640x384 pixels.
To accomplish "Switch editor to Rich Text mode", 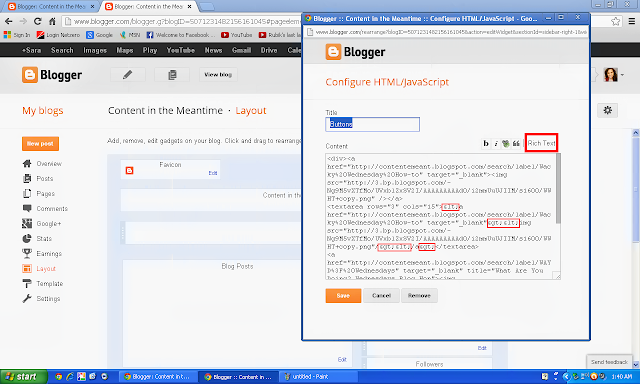I will (541, 143).
